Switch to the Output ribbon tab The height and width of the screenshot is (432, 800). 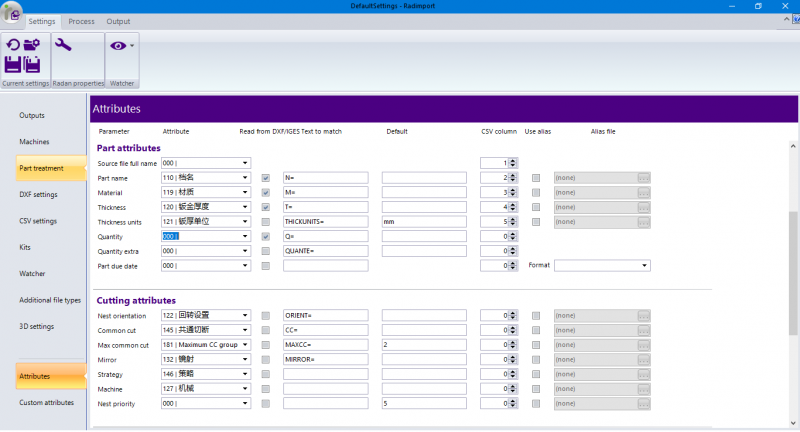[x=118, y=21]
